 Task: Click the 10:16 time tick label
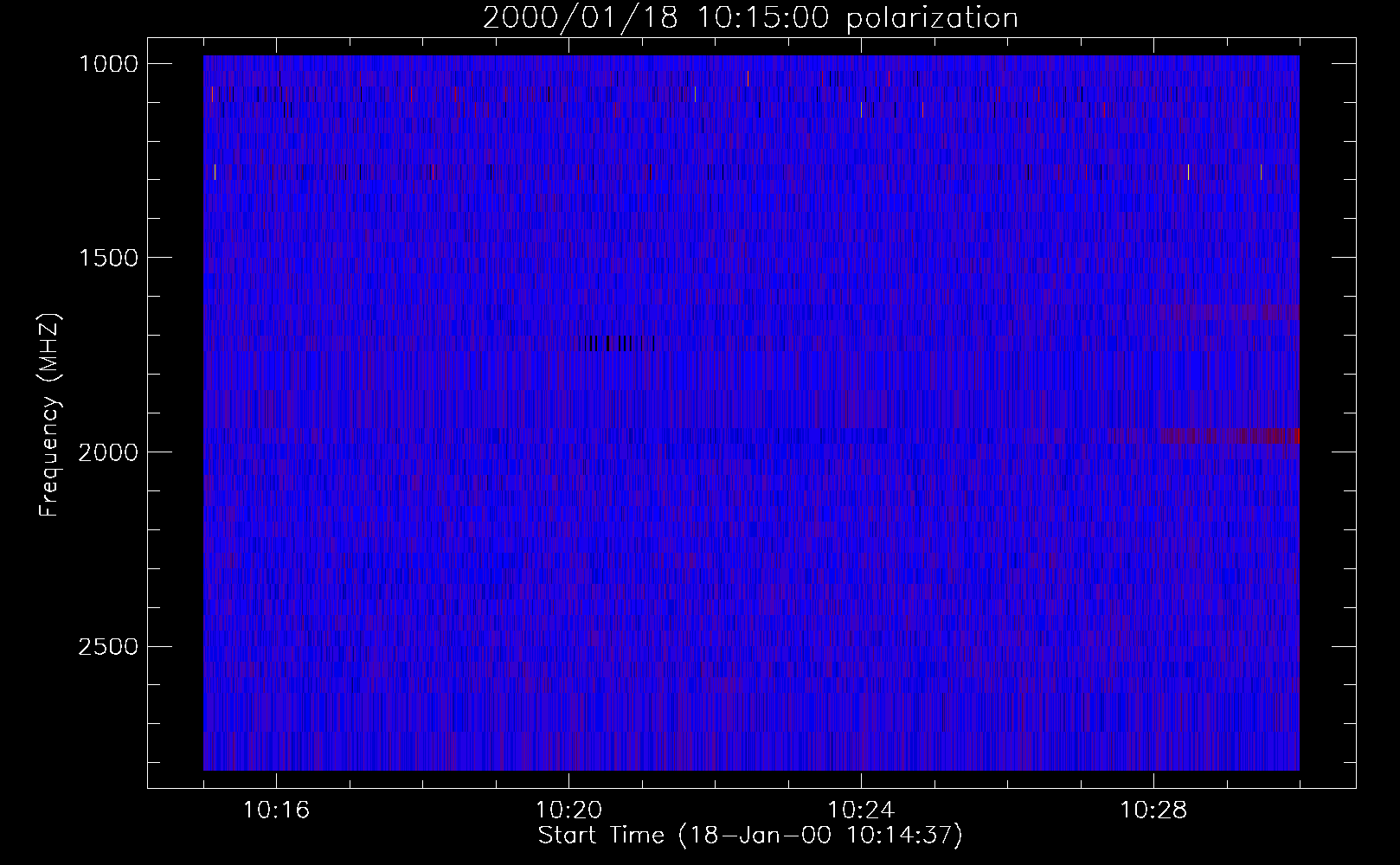(276, 811)
